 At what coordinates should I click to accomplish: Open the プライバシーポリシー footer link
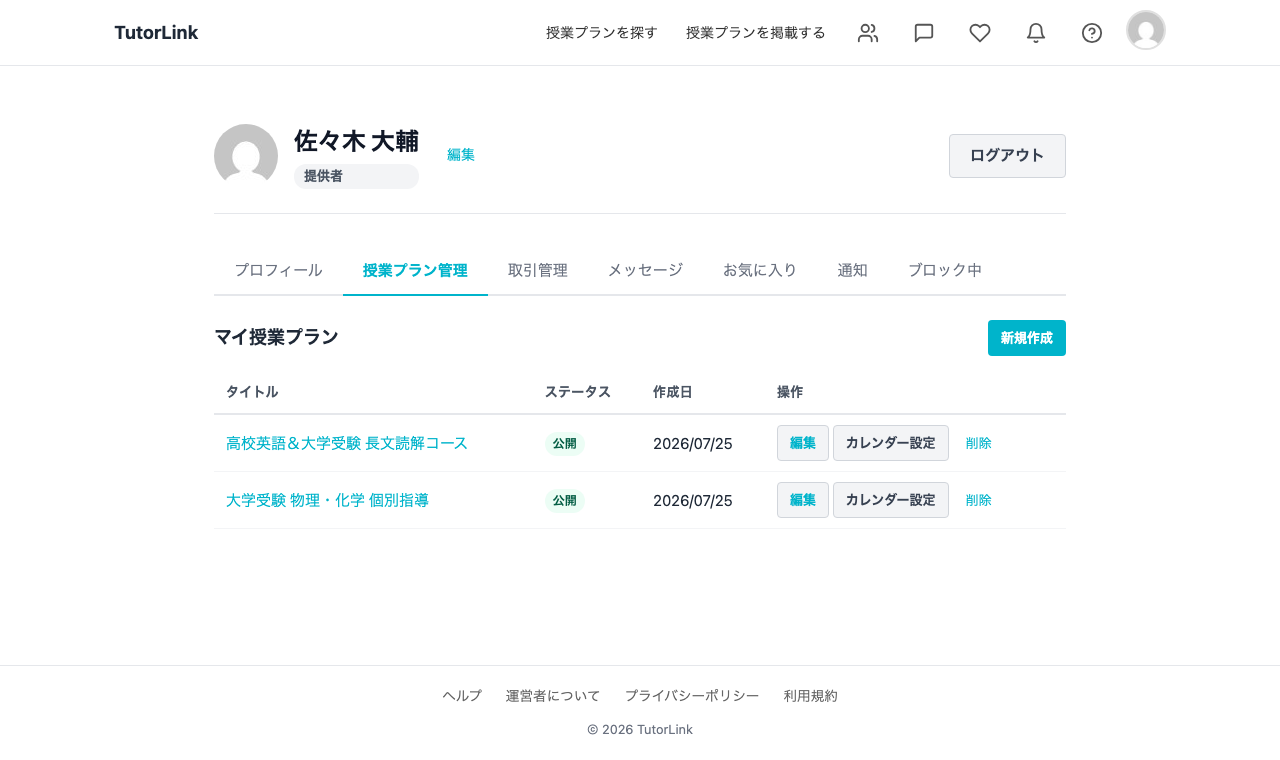pos(692,696)
